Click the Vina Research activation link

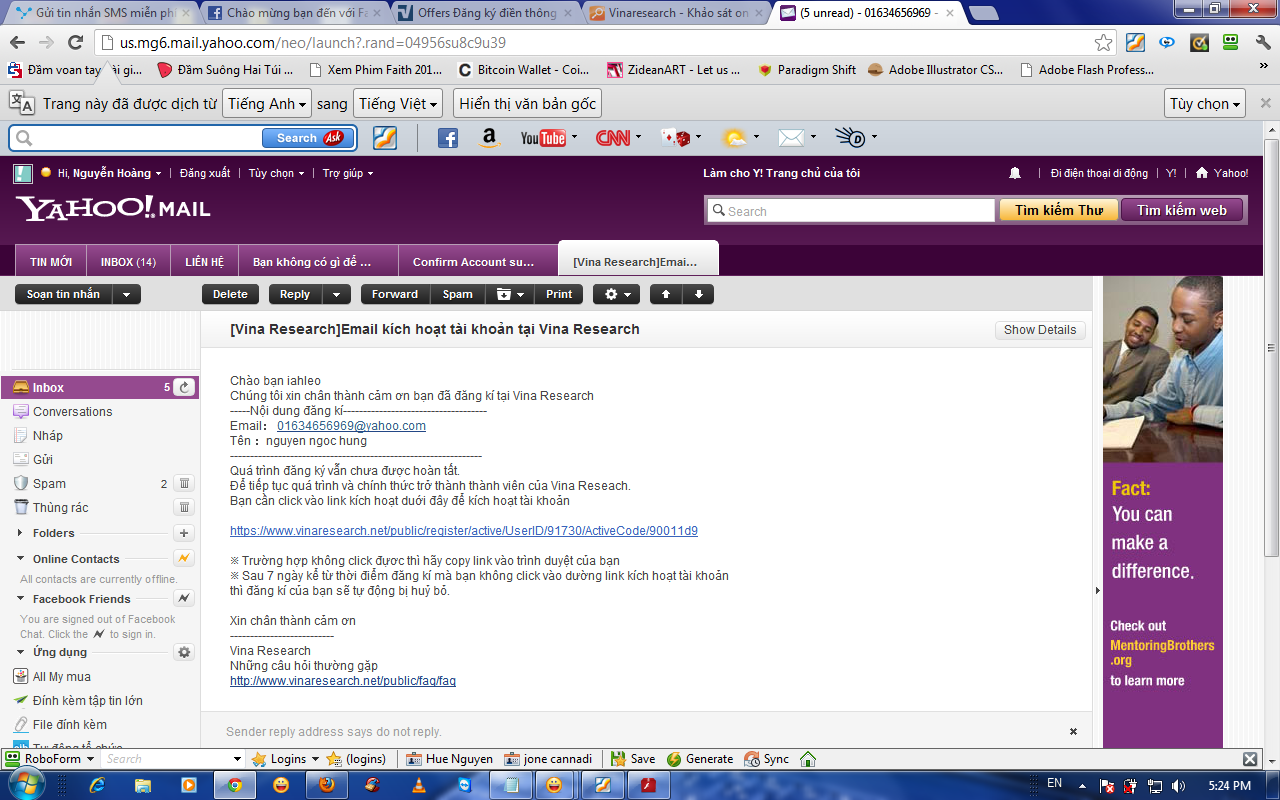(464, 531)
